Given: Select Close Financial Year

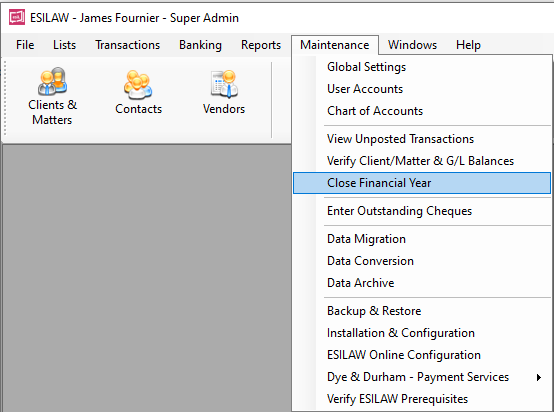Looking at the screenshot, I should (422, 183).
